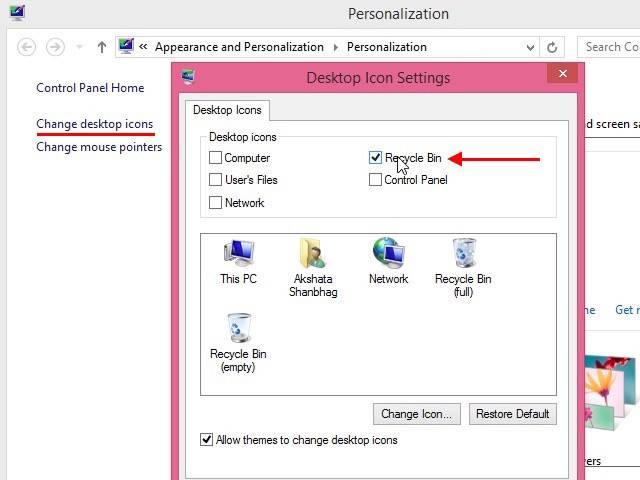Select the Recycle Bin (full) icon
This screenshot has height=480, width=640.
click(x=463, y=268)
